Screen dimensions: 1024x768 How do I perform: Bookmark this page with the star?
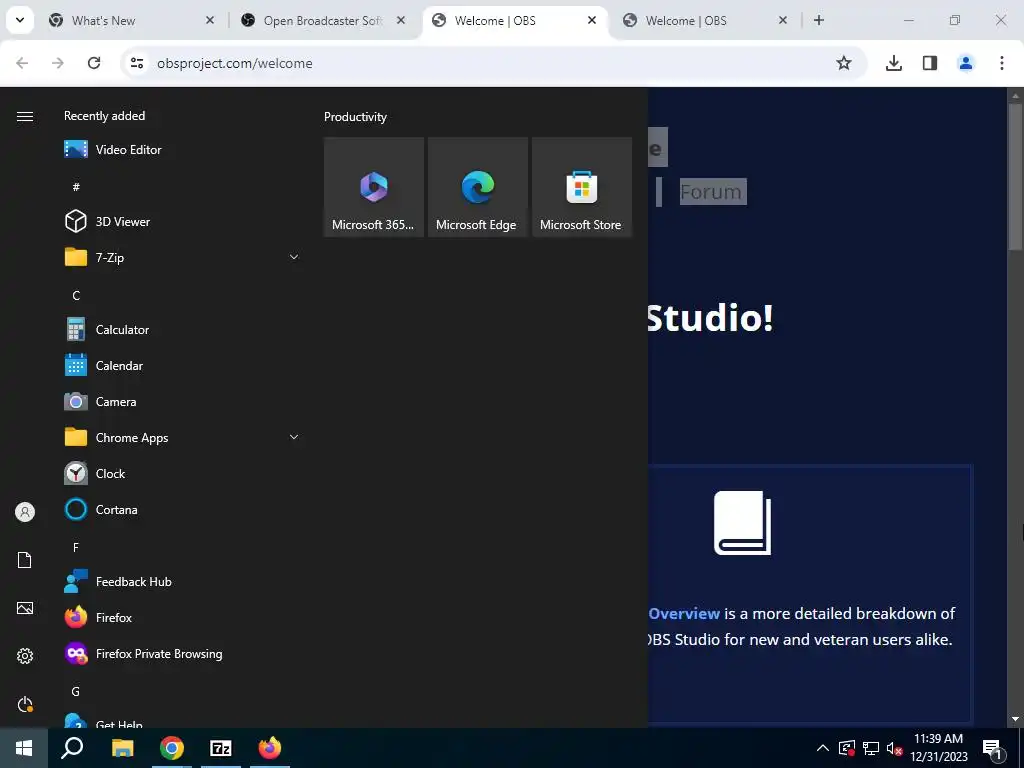(844, 63)
